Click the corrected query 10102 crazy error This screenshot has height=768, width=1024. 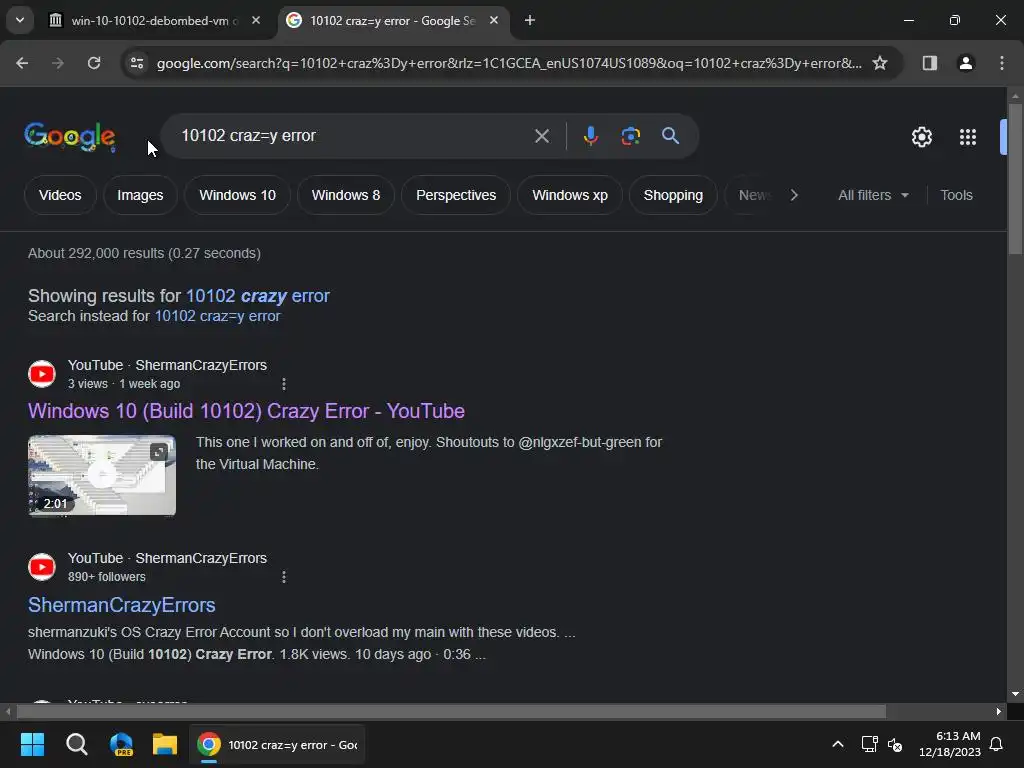[258, 296]
